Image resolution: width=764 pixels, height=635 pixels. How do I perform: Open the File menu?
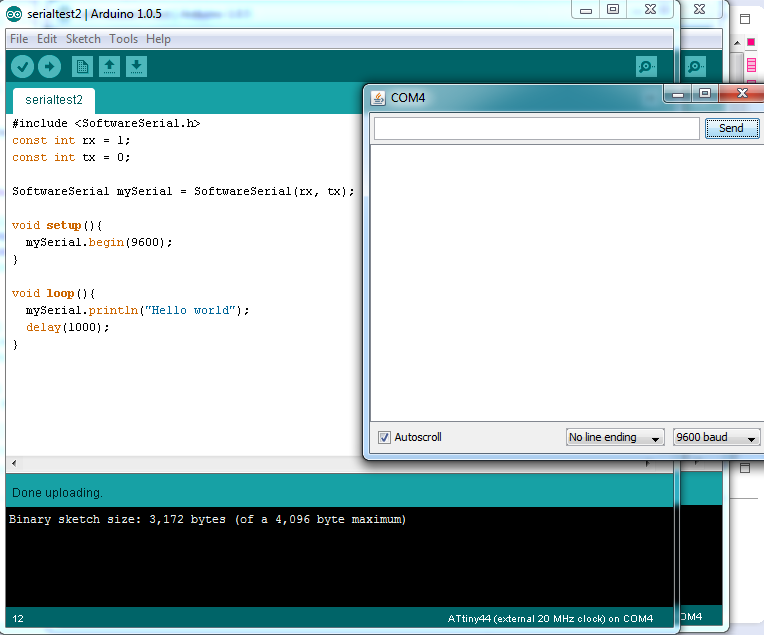click(19, 39)
